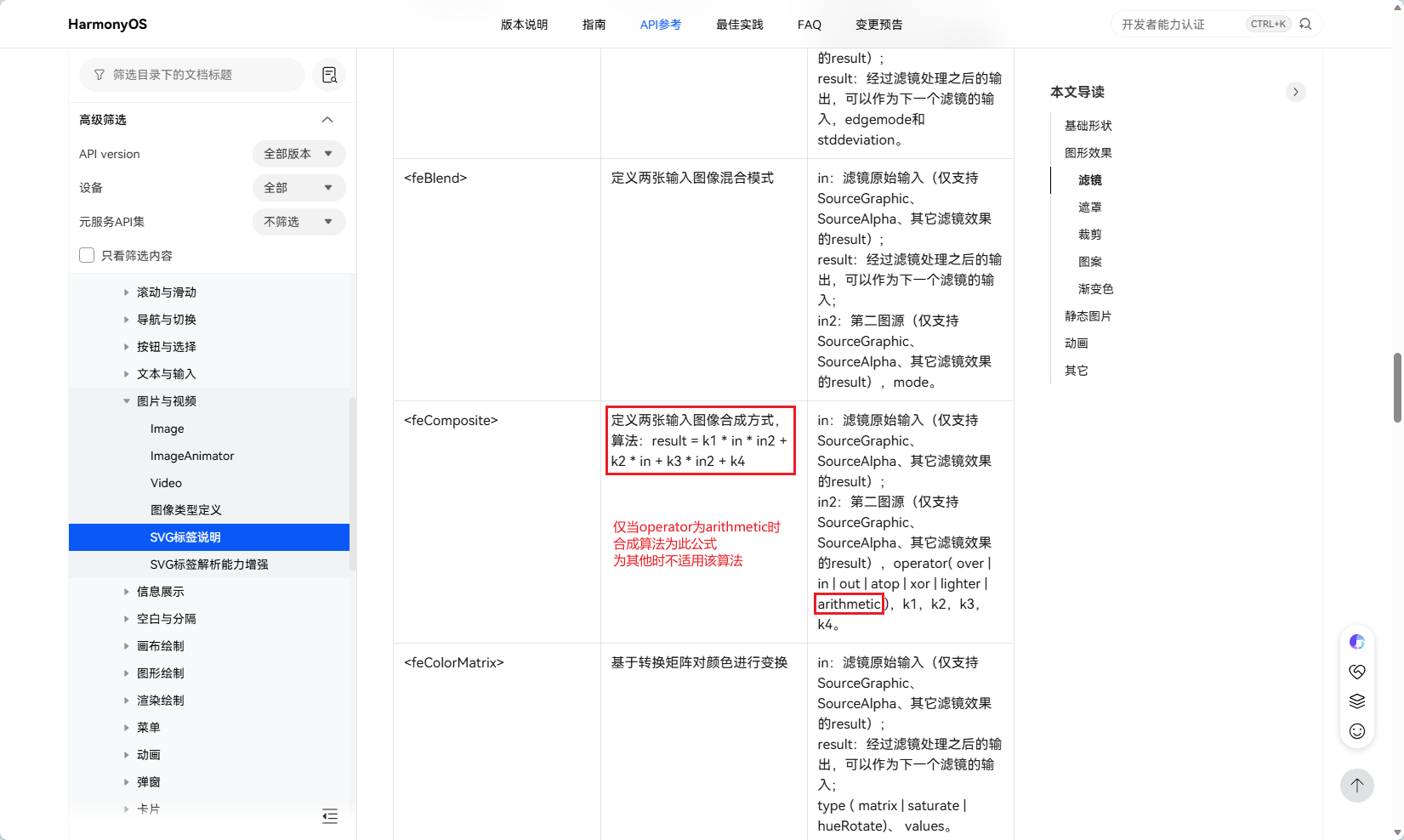Screen dimensions: 1404x840
Task: Select the API参考 top tab
Action: point(661,25)
